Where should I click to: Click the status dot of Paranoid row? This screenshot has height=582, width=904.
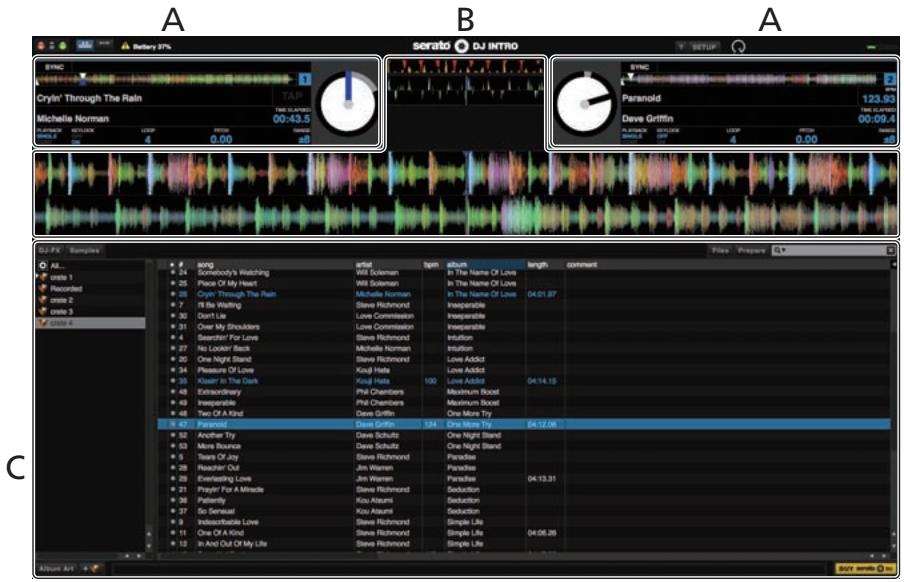coord(172,425)
